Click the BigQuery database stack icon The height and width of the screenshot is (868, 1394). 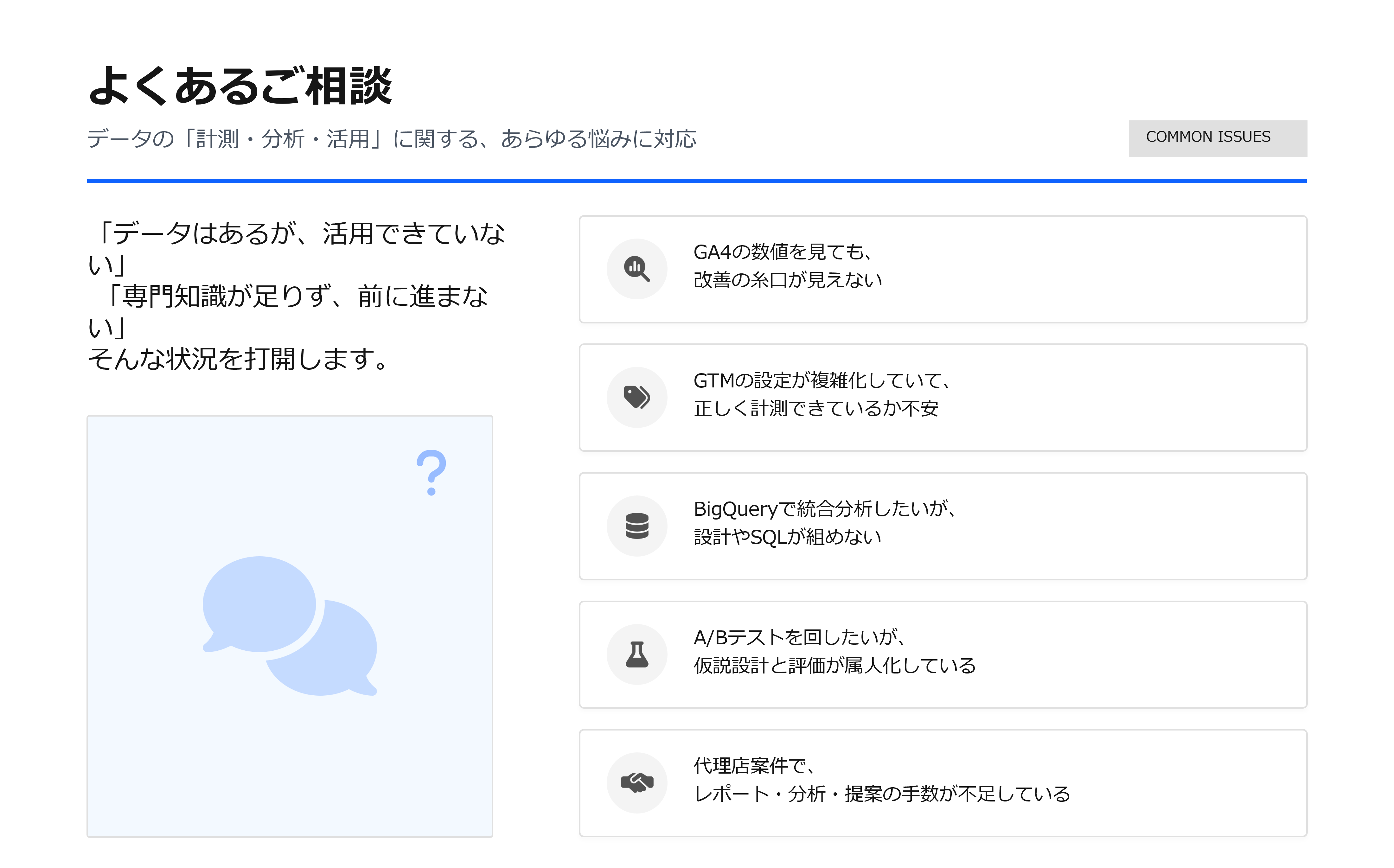(637, 526)
